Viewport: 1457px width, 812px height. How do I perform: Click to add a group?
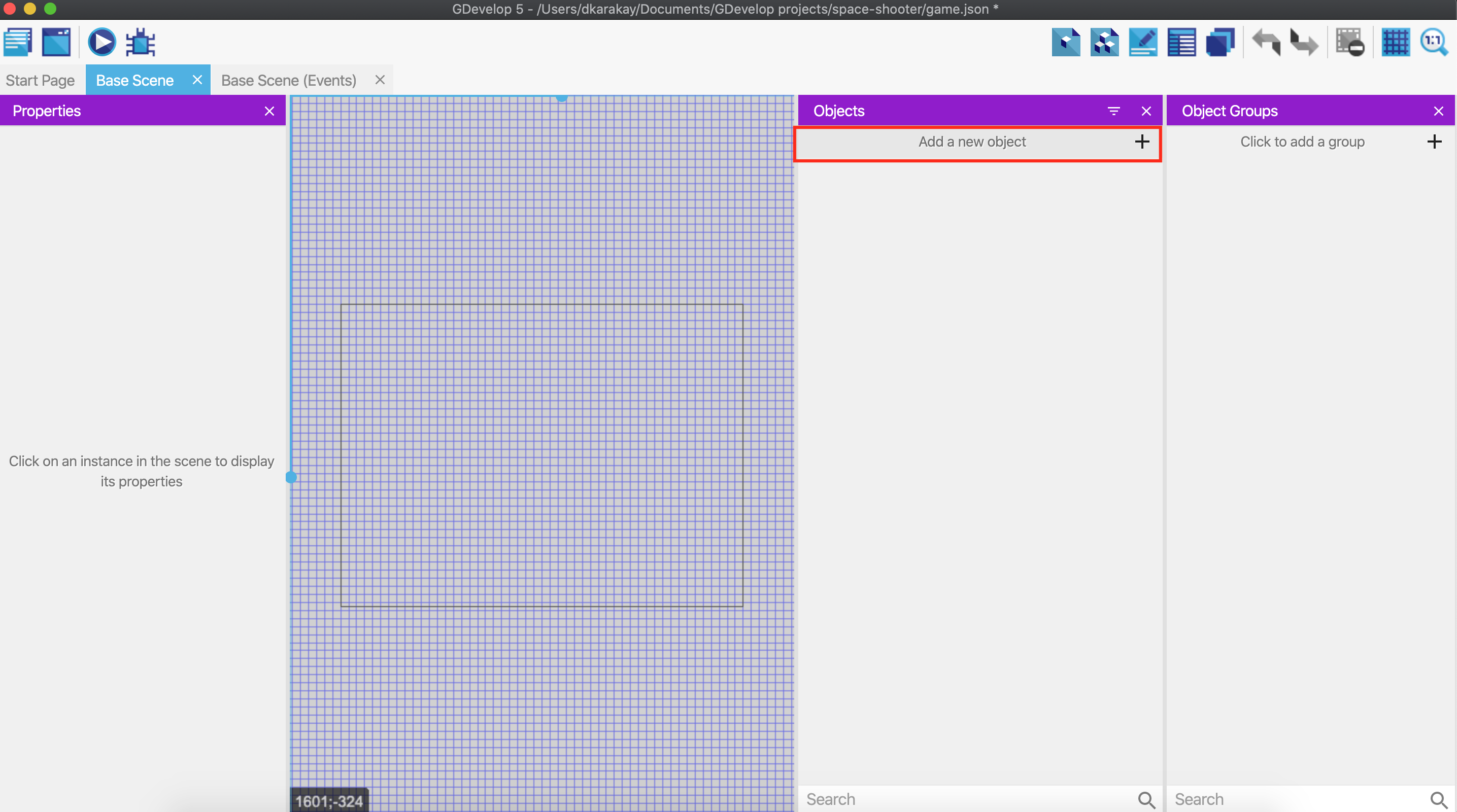click(x=1302, y=142)
